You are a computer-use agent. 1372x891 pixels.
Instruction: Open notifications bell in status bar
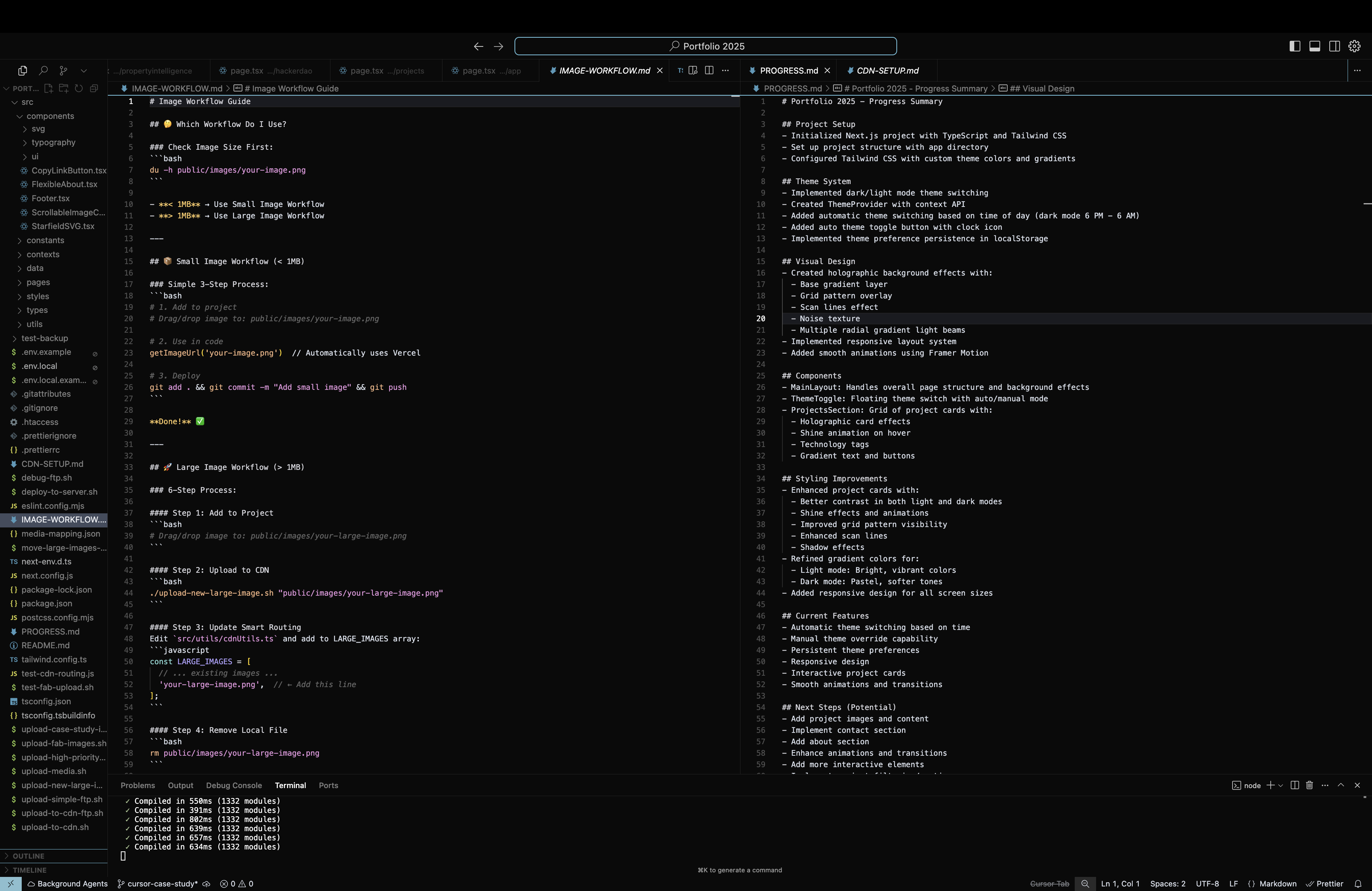pos(1358,883)
